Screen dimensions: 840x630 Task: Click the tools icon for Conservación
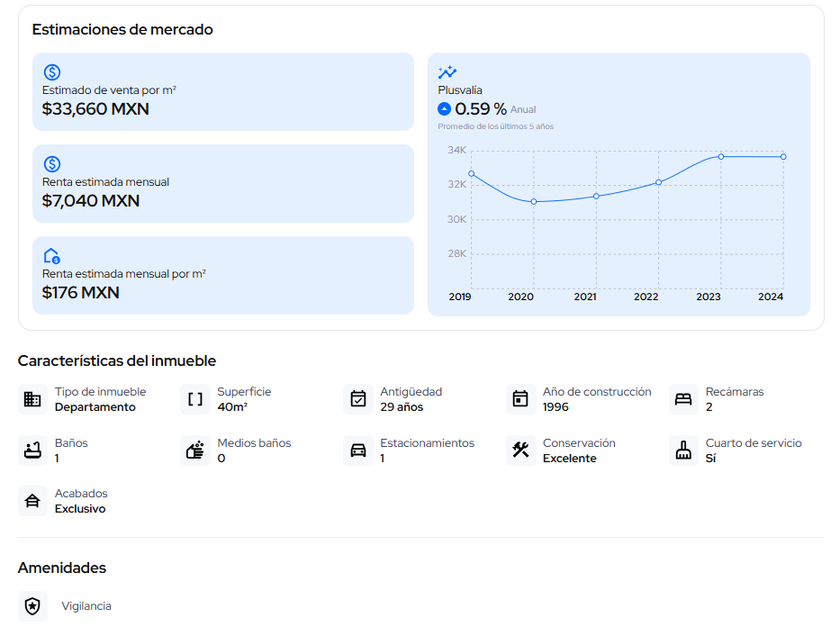520,450
